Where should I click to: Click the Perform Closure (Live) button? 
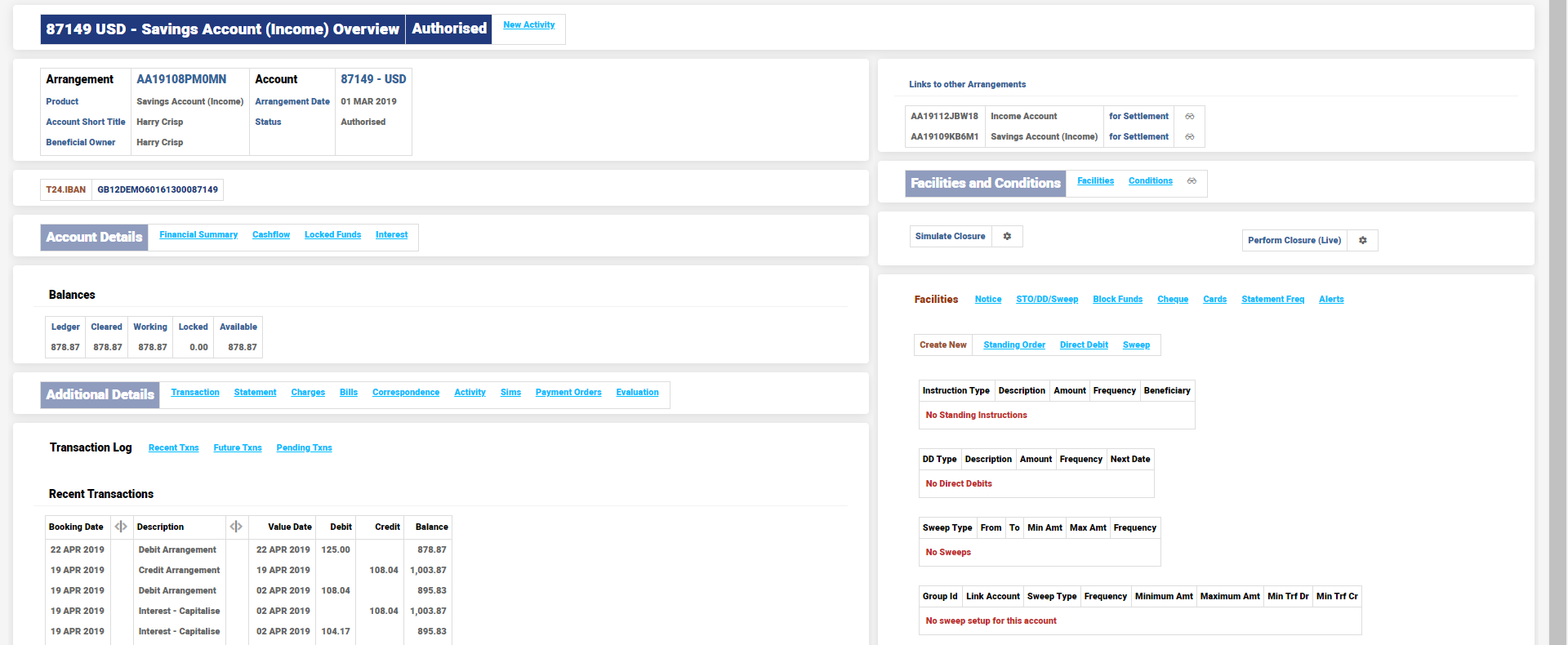1294,241
